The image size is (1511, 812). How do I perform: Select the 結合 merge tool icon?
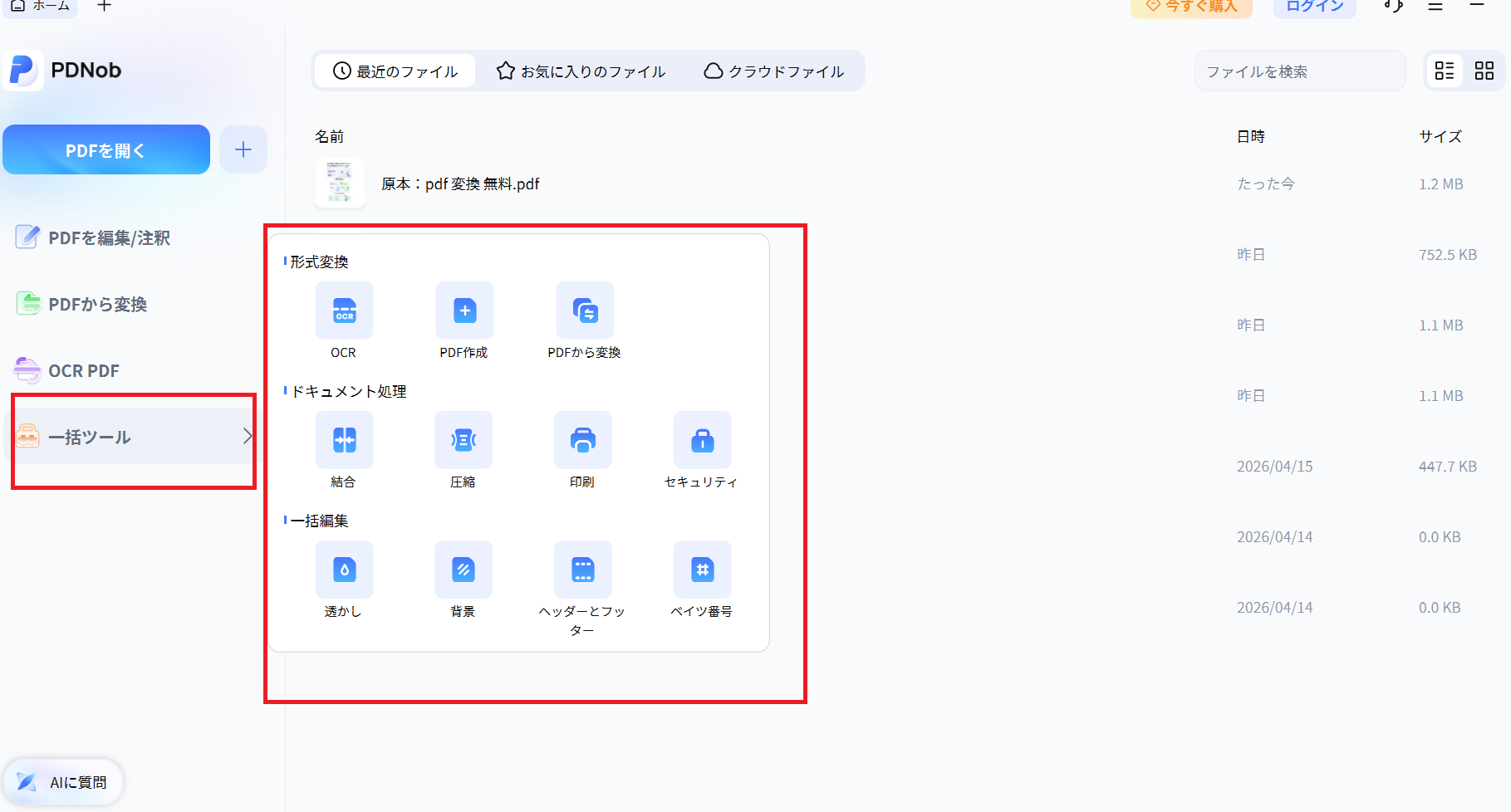(x=344, y=440)
